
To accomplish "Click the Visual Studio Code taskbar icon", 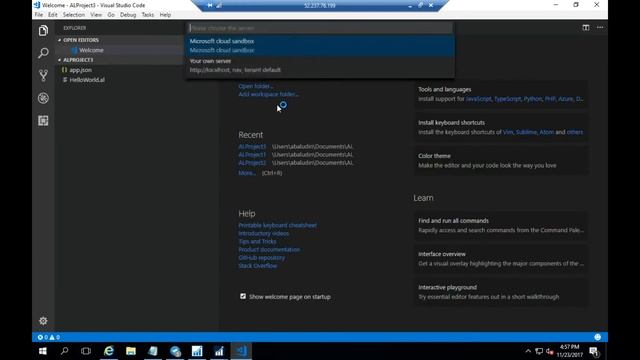I will pyautogui.click(x=241, y=351).
